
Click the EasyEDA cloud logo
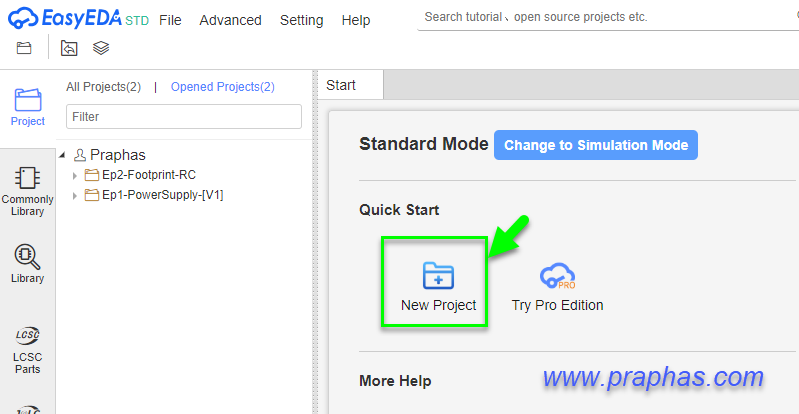point(23,18)
